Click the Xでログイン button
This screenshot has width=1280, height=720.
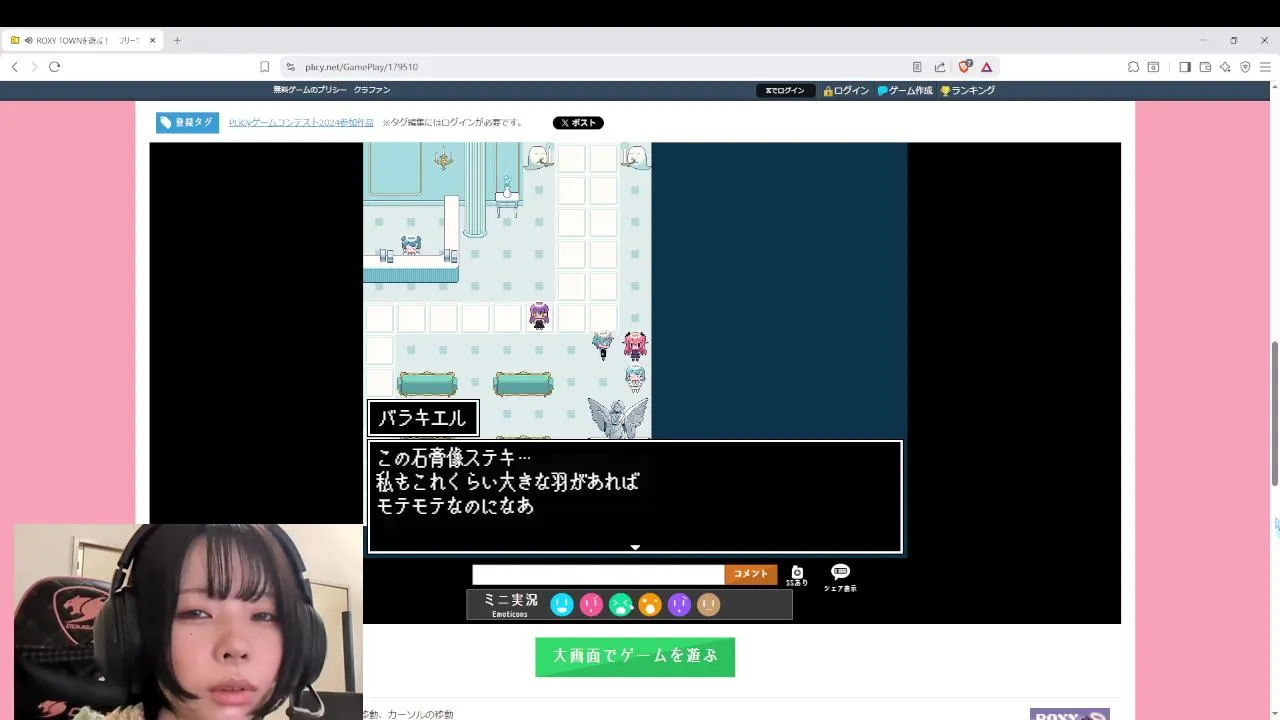click(x=785, y=90)
